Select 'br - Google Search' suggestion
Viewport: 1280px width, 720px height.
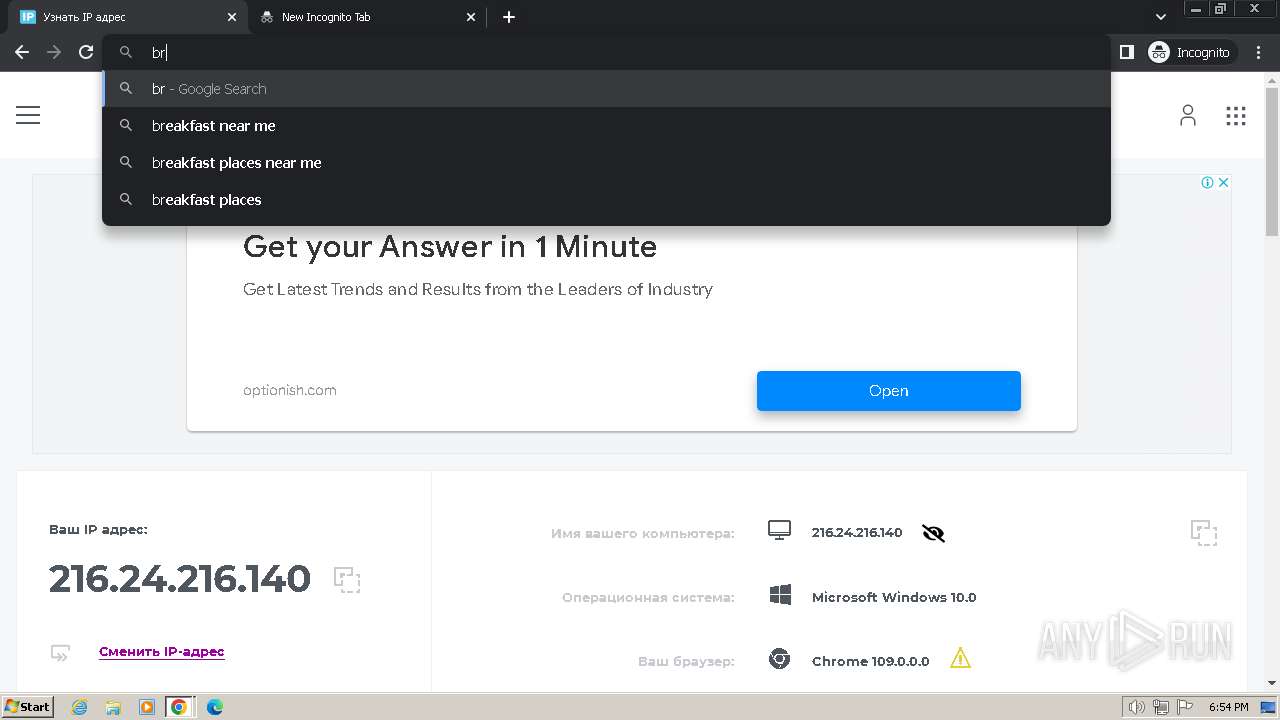606,89
